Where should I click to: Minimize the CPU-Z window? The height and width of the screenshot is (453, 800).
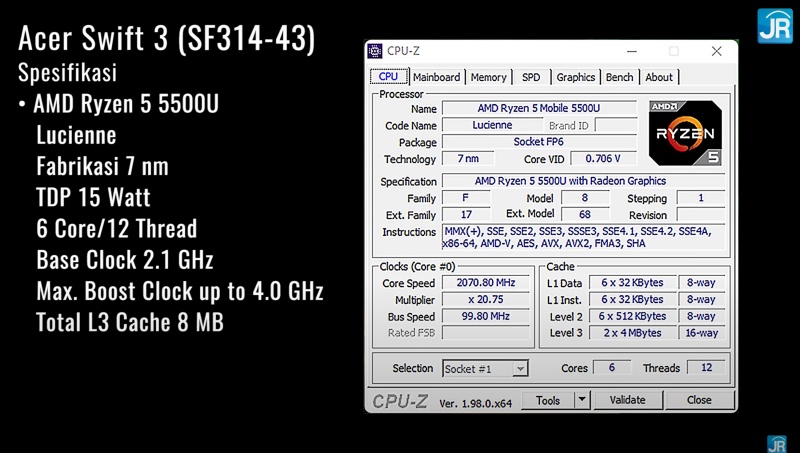coord(630,51)
